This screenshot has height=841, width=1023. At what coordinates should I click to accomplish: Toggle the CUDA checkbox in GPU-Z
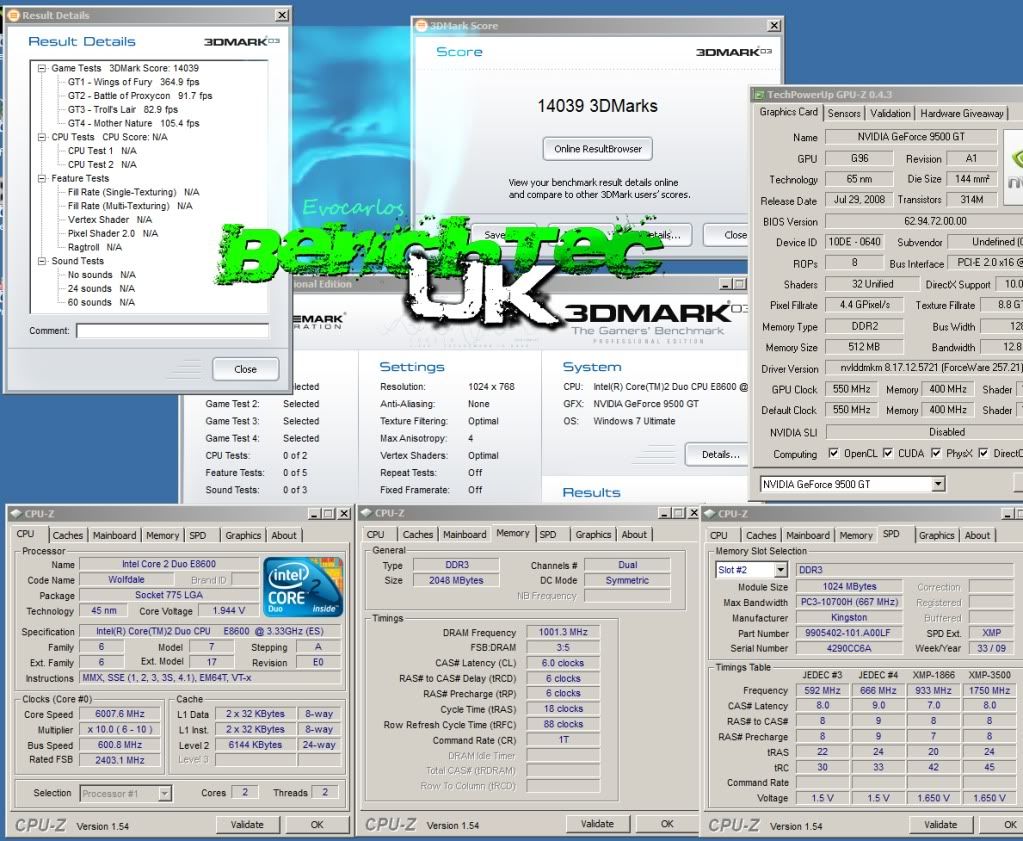click(887, 453)
